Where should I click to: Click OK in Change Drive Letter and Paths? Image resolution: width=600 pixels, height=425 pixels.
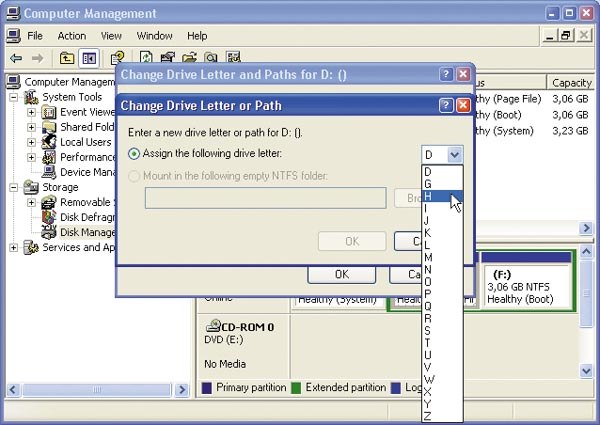click(341, 275)
